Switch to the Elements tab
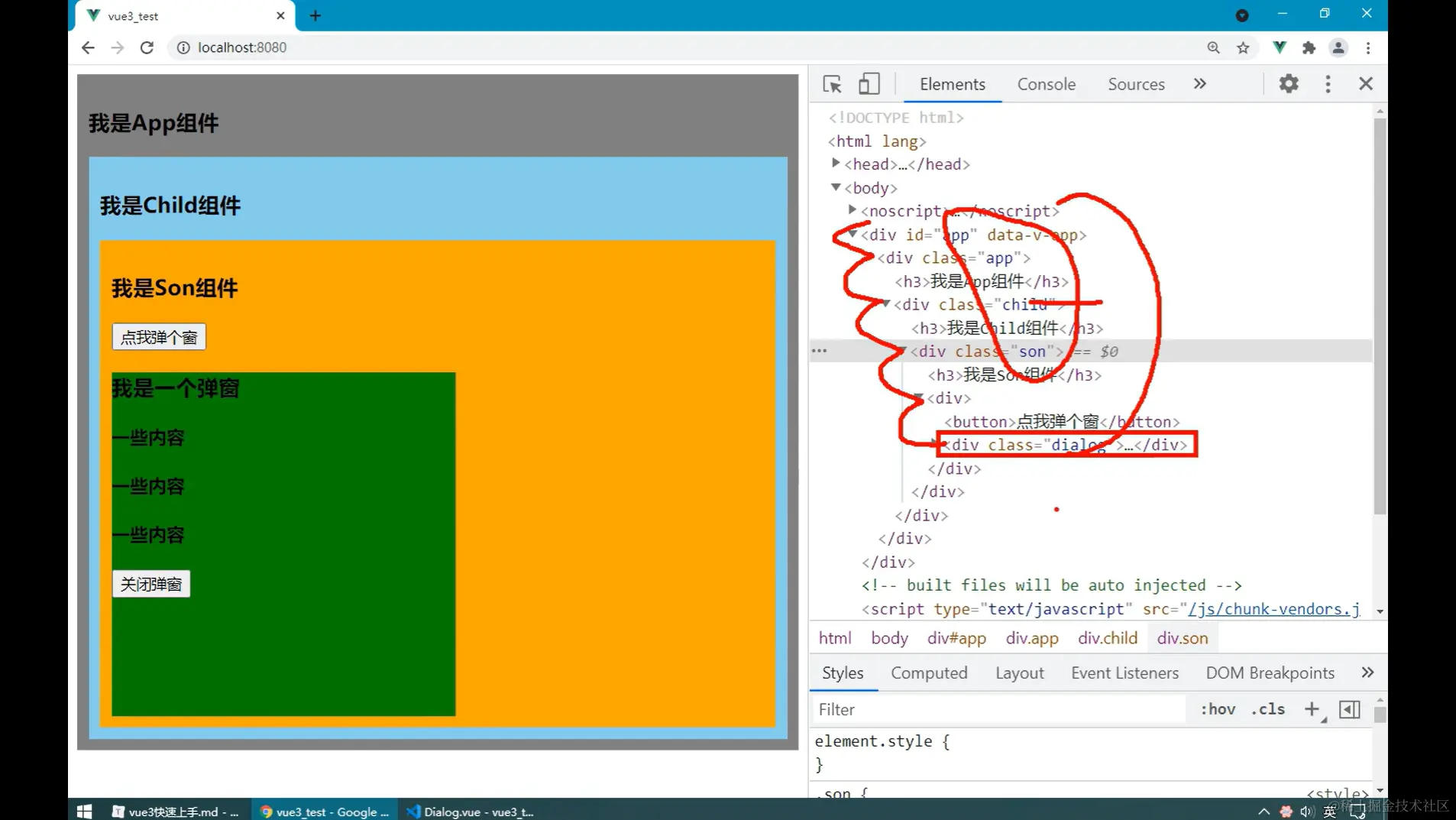Image resolution: width=1456 pixels, height=820 pixels. [952, 84]
